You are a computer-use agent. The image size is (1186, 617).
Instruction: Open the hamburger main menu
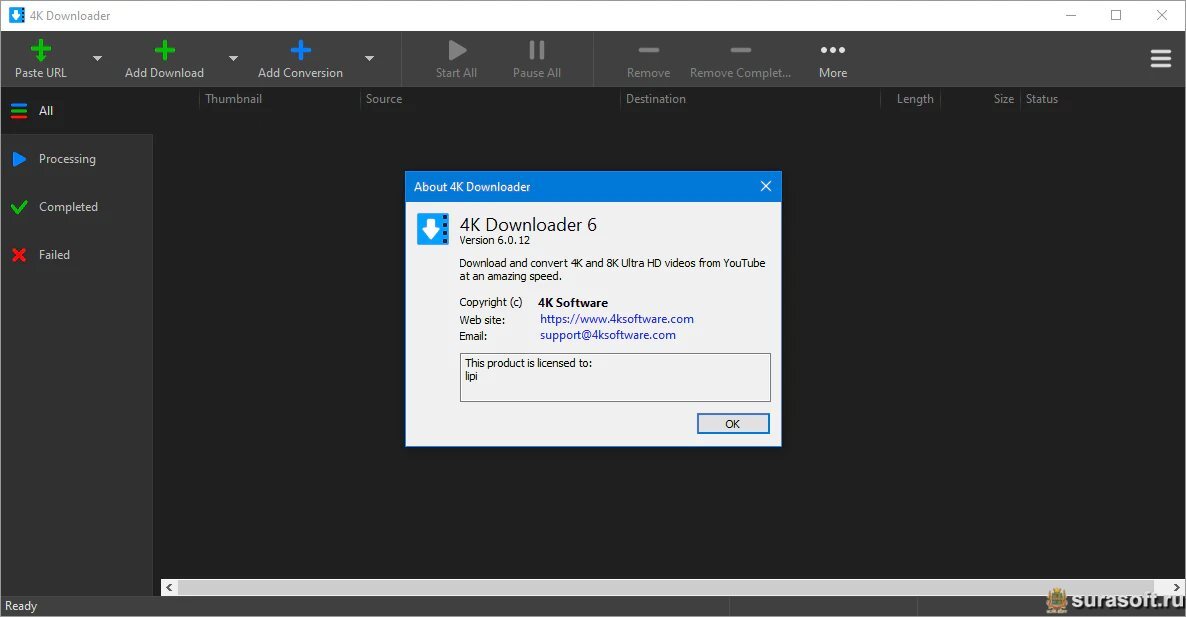(1160, 59)
